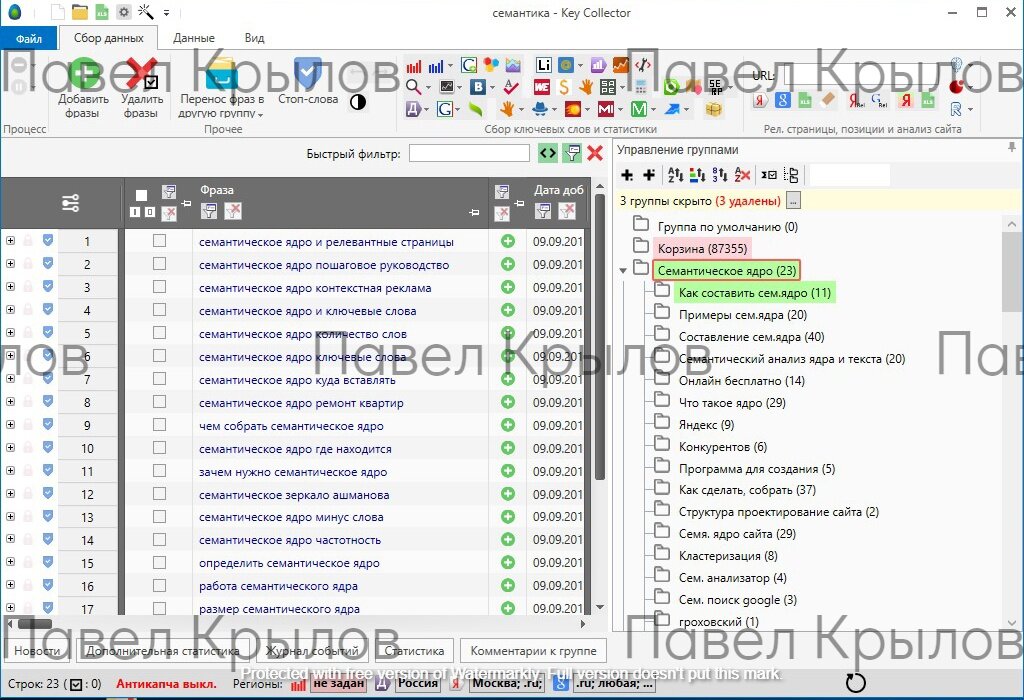The image size is (1024, 700).
Task: Click the Антикапча выкл. status link
Action: tap(167, 684)
